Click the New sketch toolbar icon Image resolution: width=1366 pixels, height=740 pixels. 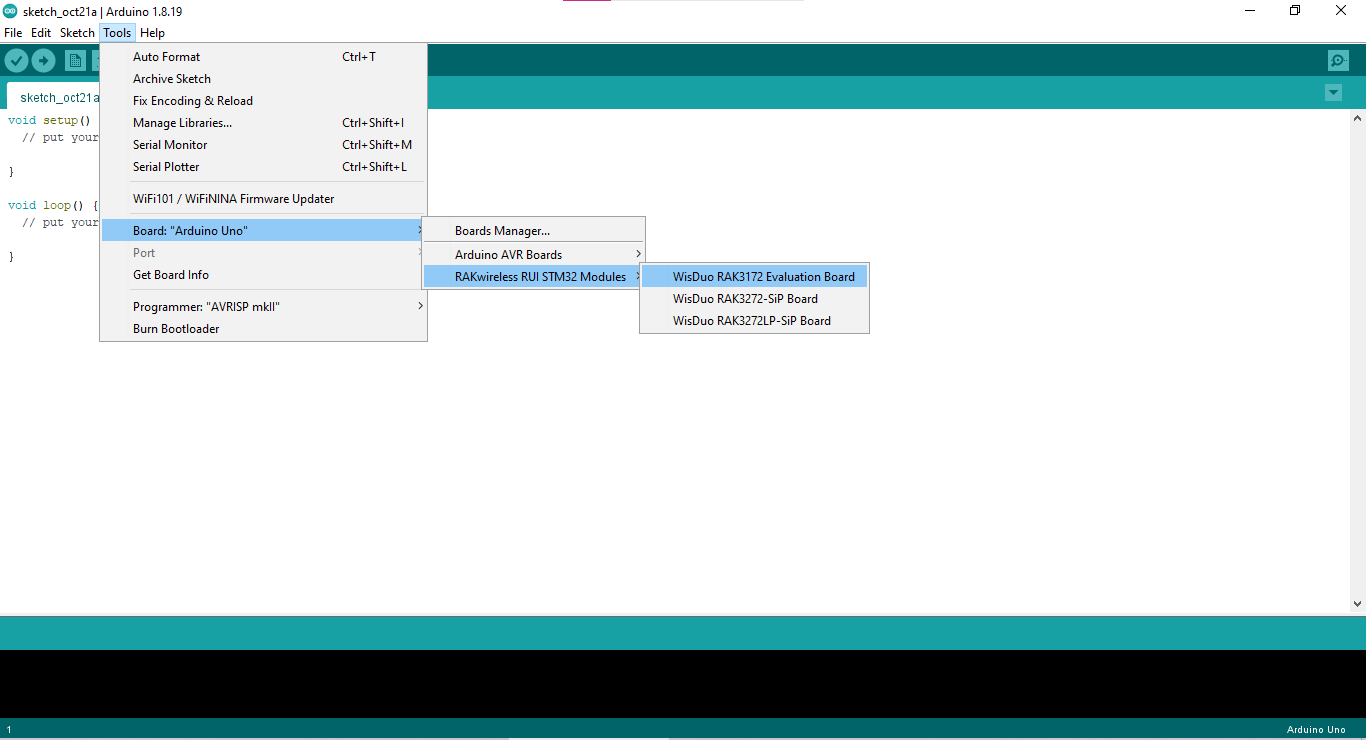75,61
